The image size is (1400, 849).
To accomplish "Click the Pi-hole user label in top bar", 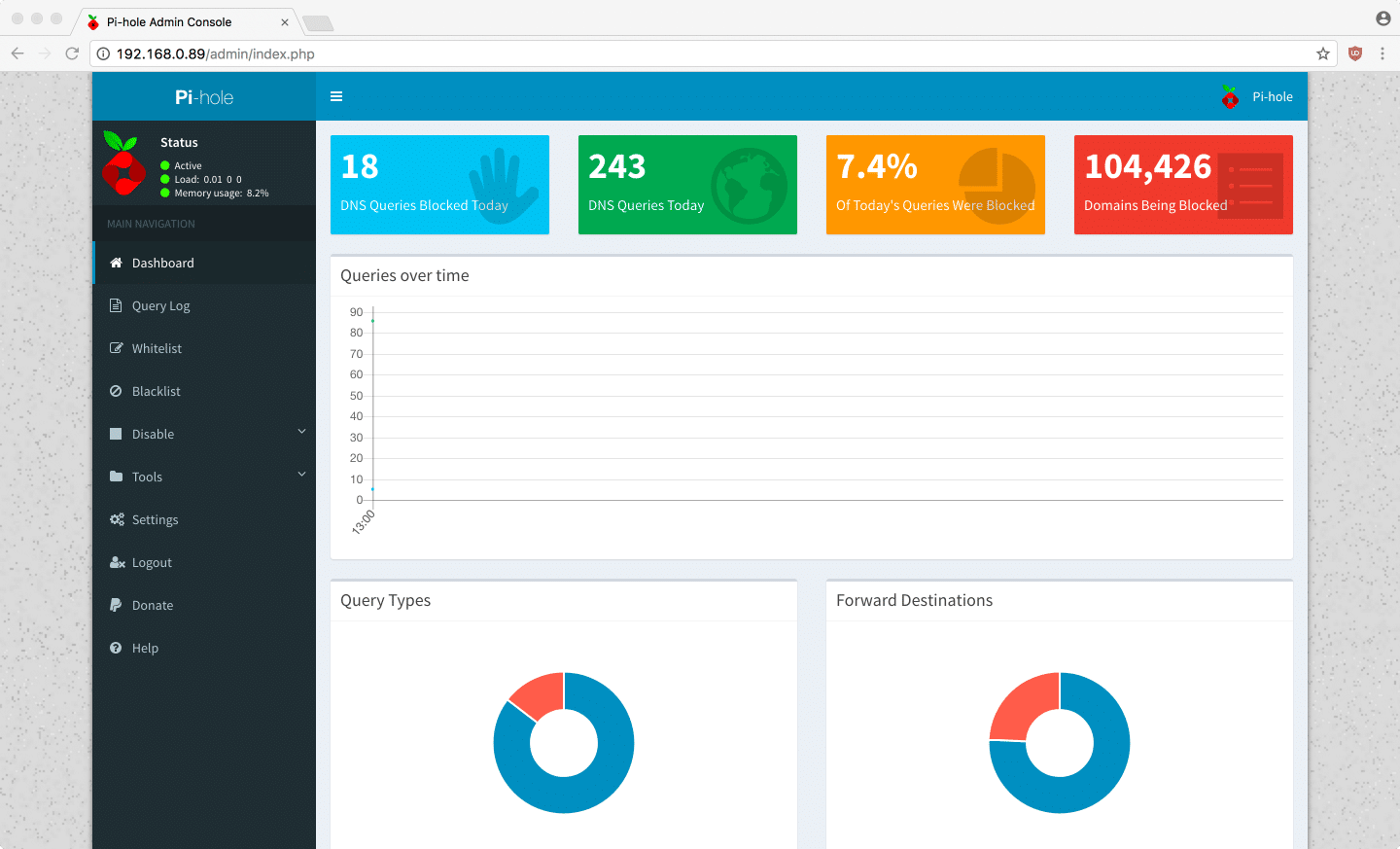I will [1273, 96].
